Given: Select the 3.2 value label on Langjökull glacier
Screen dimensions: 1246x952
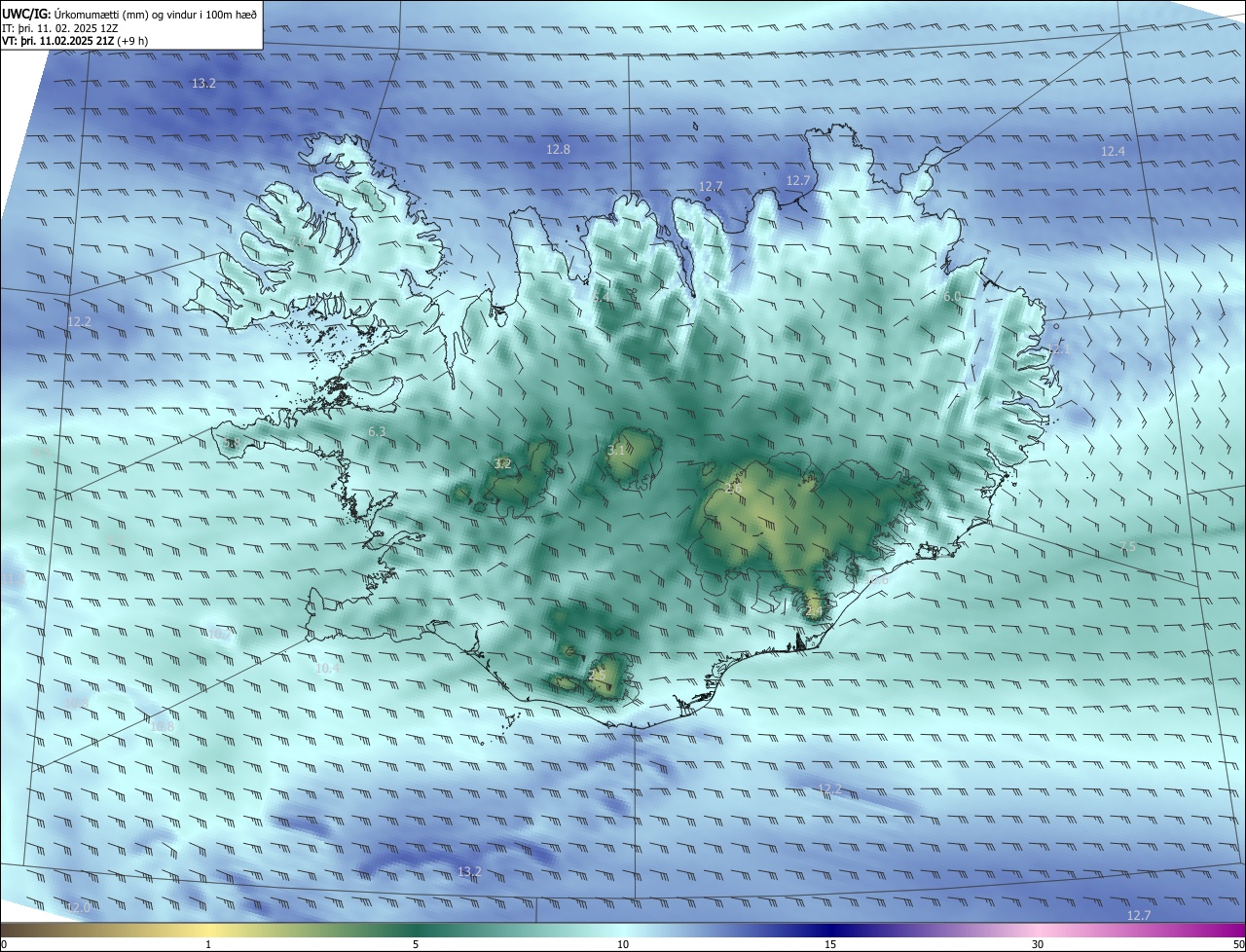Looking at the screenshot, I should (502, 463).
